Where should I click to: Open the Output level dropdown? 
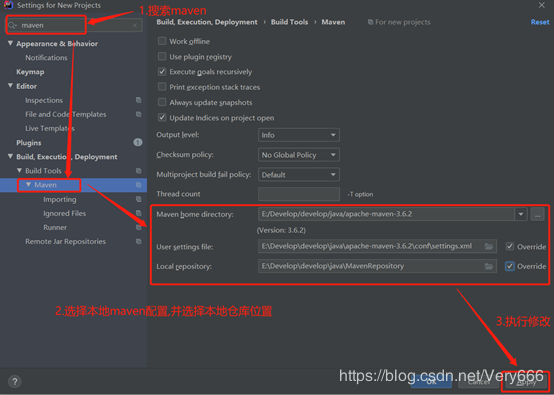pyautogui.click(x=299, y=135)
